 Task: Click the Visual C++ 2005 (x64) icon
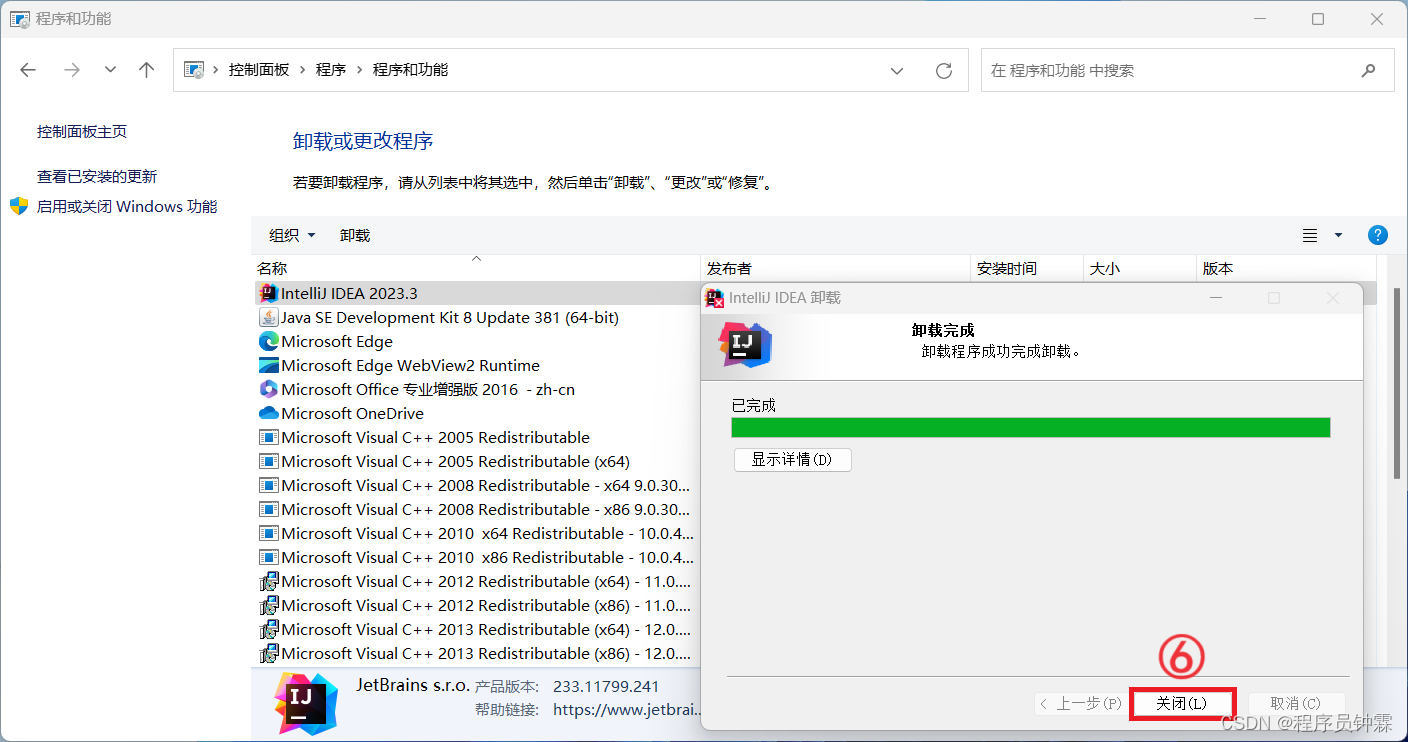(x=268, y=461)
